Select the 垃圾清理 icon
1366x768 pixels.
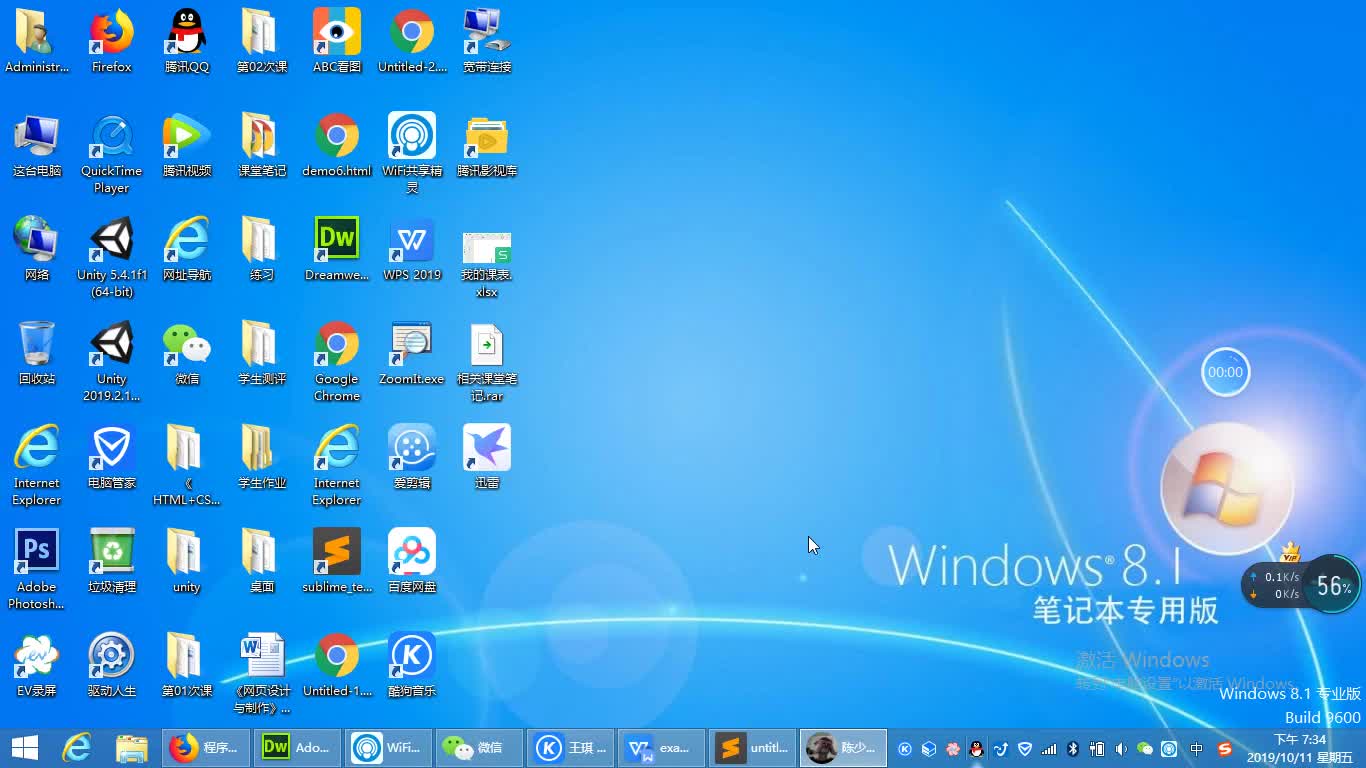(112, 561)
